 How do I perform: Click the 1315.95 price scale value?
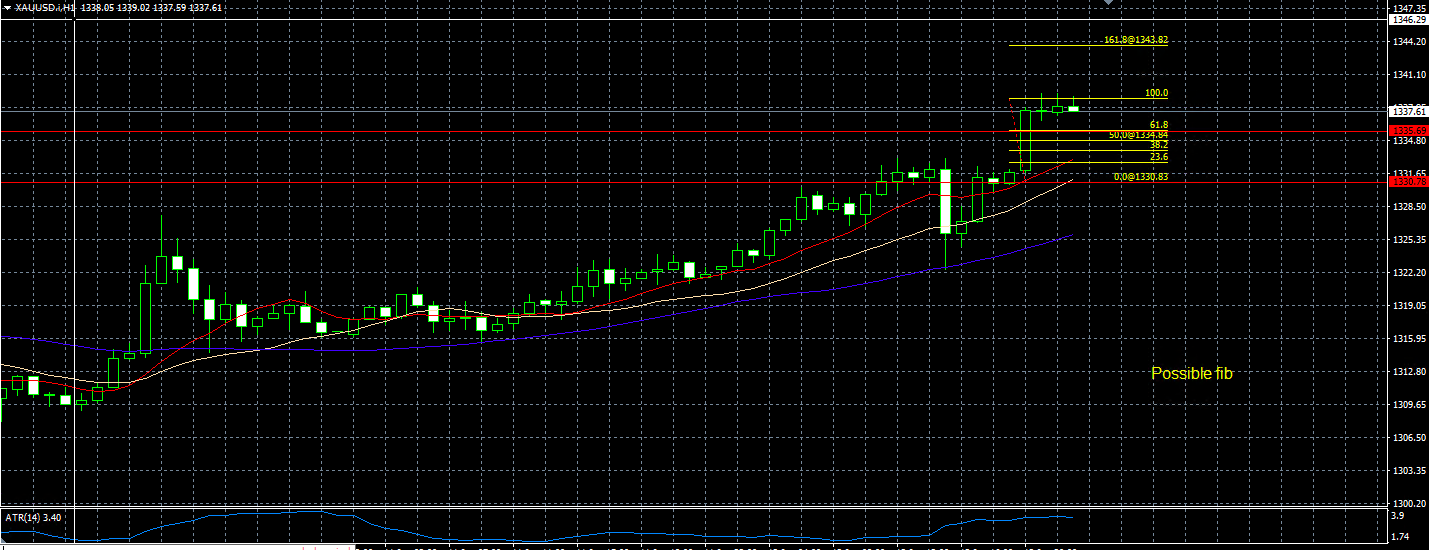[1408, 338]
